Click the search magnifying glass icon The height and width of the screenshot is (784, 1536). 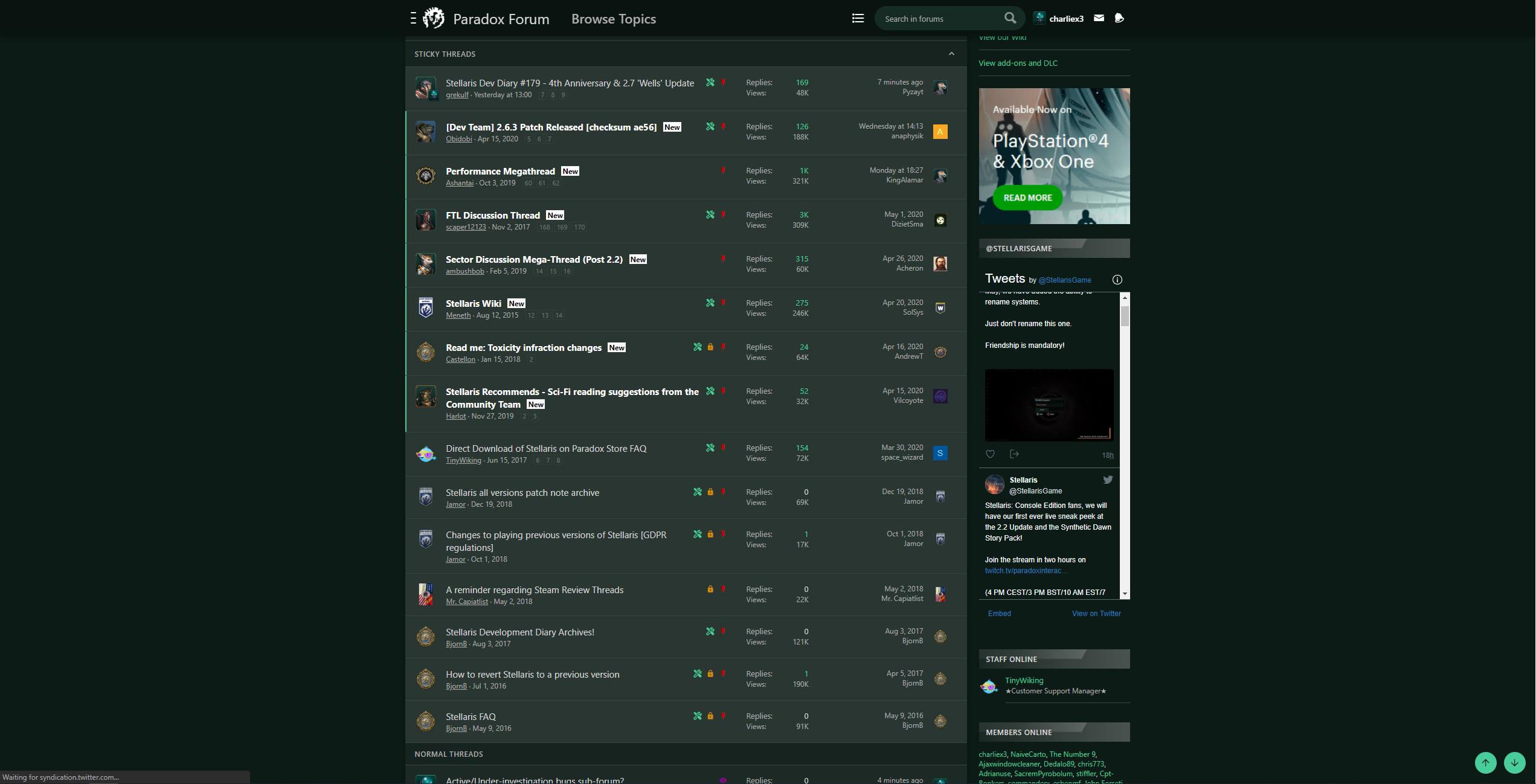pos(1010,18)
